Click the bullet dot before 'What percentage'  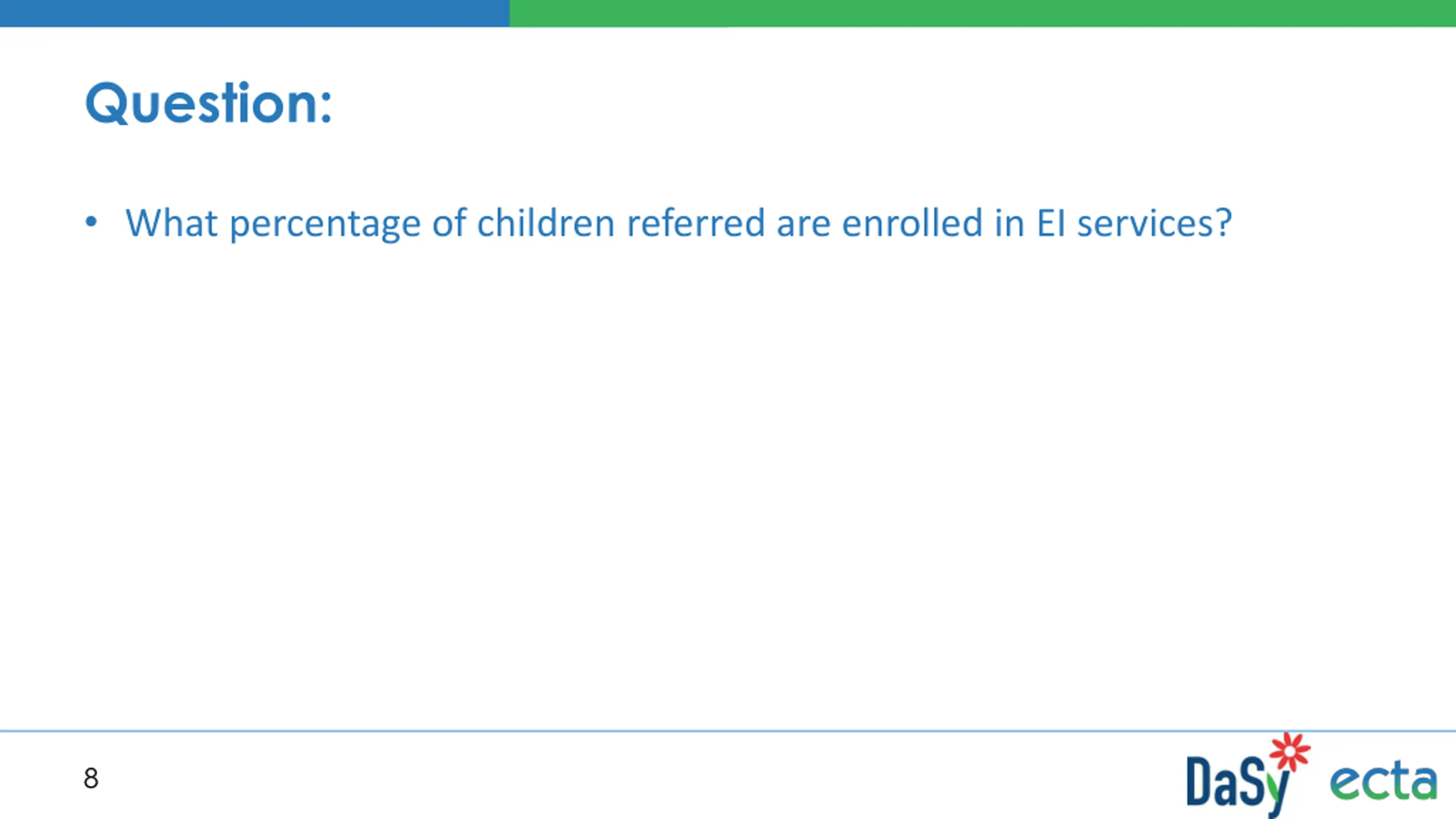[x=91, y=222]
